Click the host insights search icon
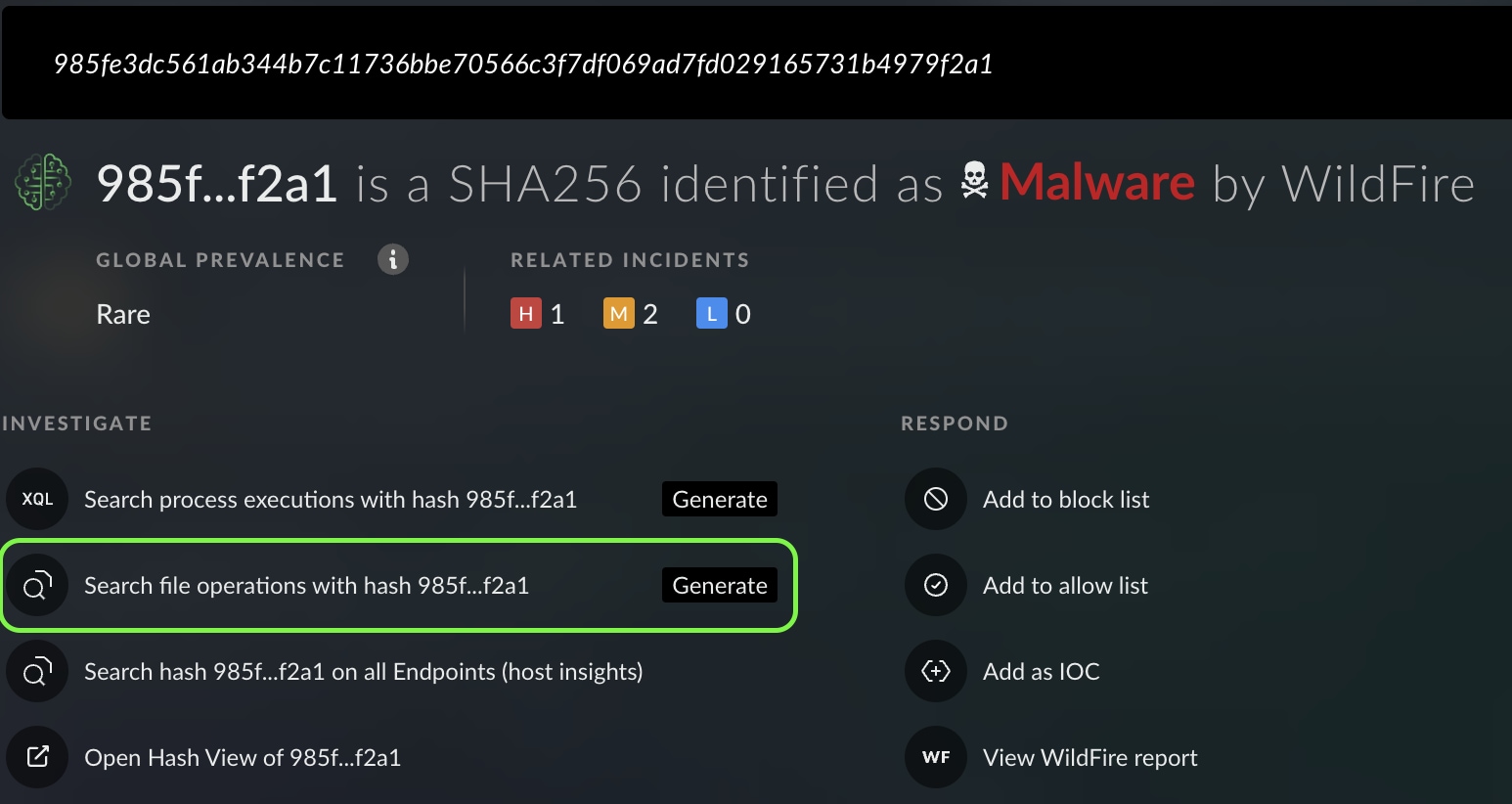The height and width of the screenshot is (804, 1512). point(37,672)
